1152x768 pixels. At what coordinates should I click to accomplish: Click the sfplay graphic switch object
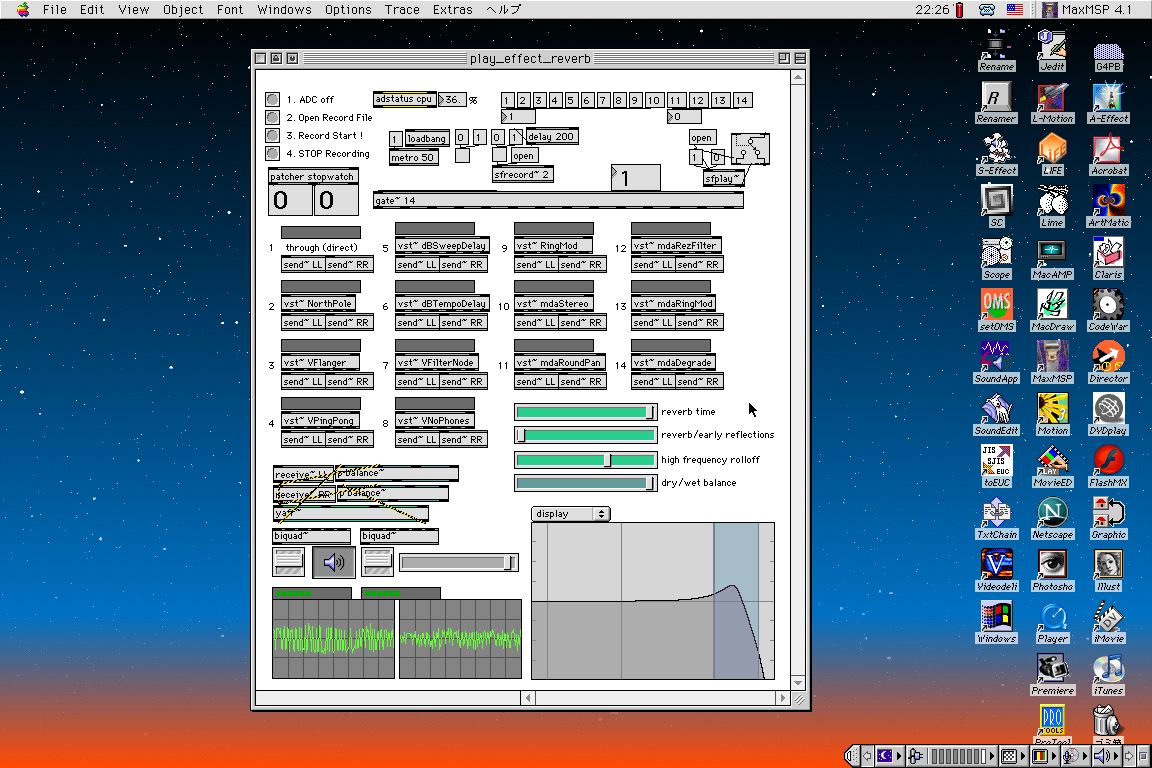750,149
